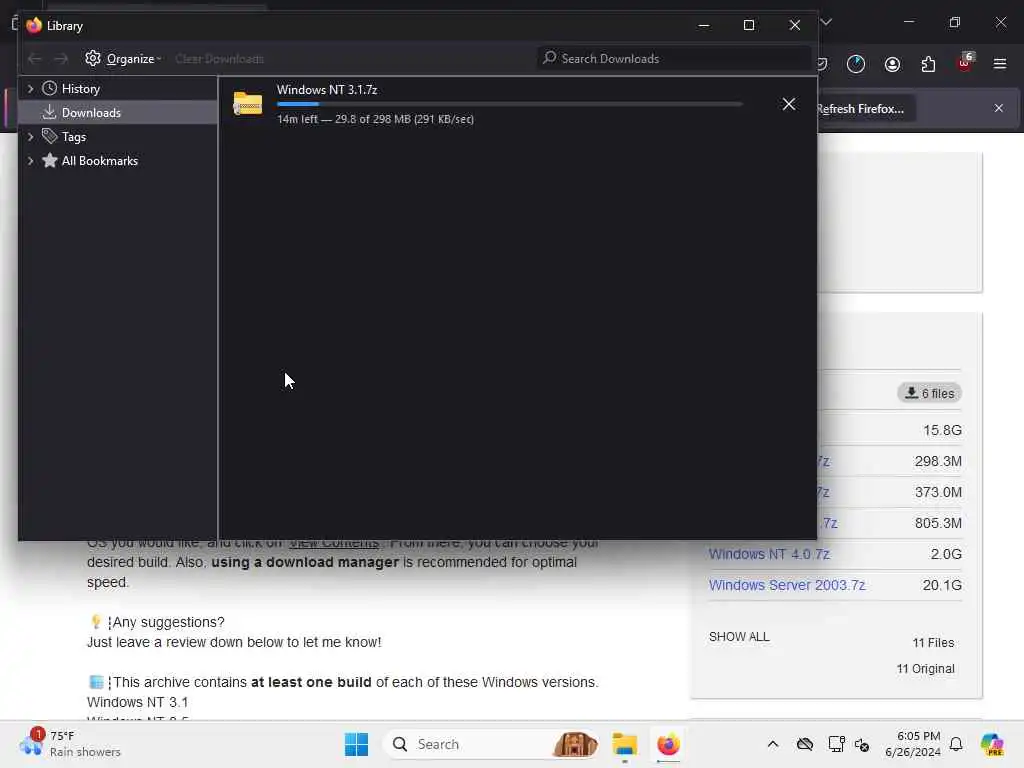Click the volume muted tray icon

tap(862, 744)
